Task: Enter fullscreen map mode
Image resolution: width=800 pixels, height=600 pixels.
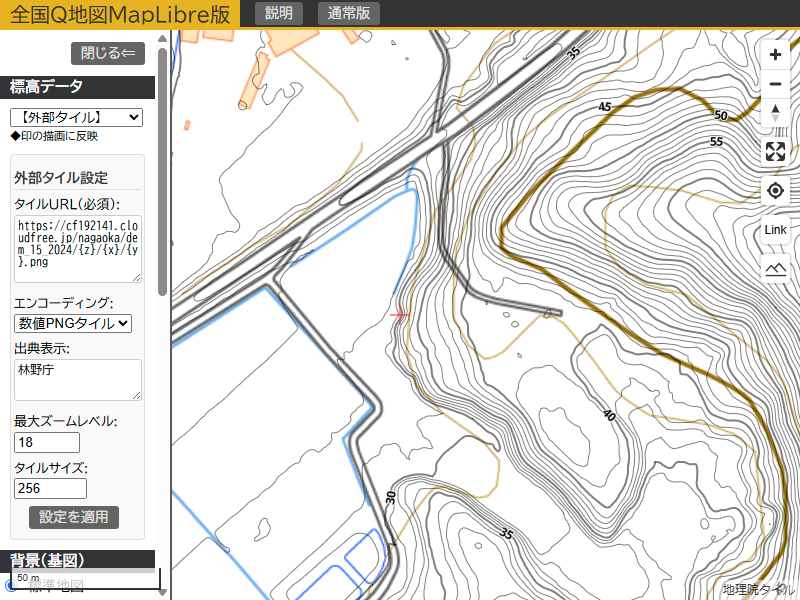Action: pyautogui.click(x=775, y=152)
